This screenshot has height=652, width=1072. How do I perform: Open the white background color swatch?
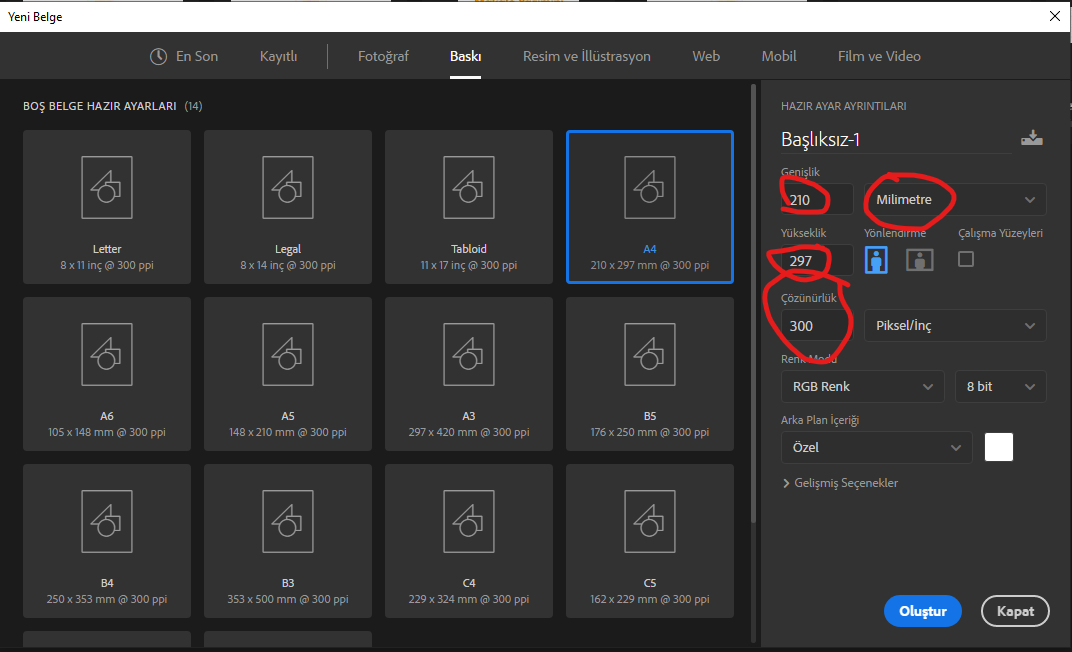point(998,447)
